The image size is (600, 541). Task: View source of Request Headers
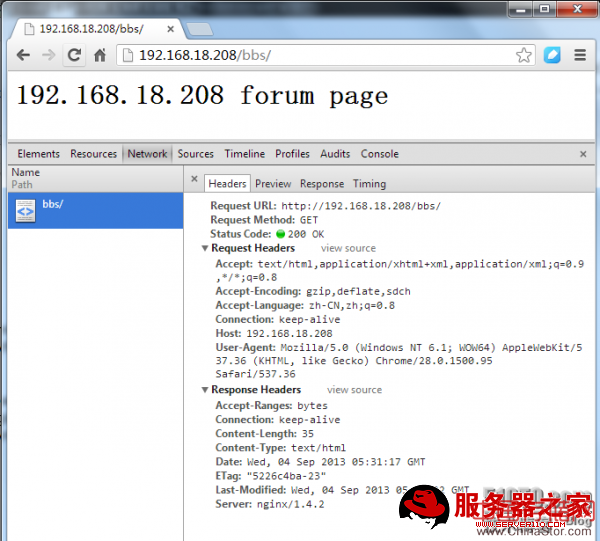pos(348,248)
